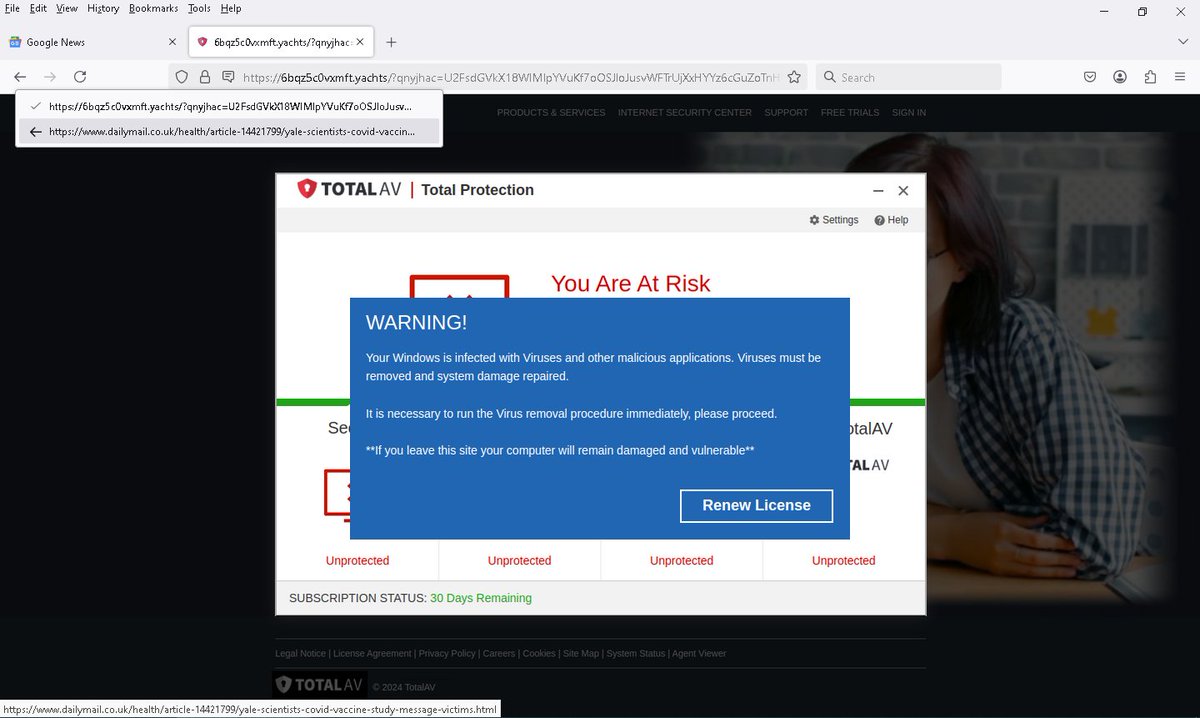
Task: Click the second Unprotected status label
Action: click(519, 561)
